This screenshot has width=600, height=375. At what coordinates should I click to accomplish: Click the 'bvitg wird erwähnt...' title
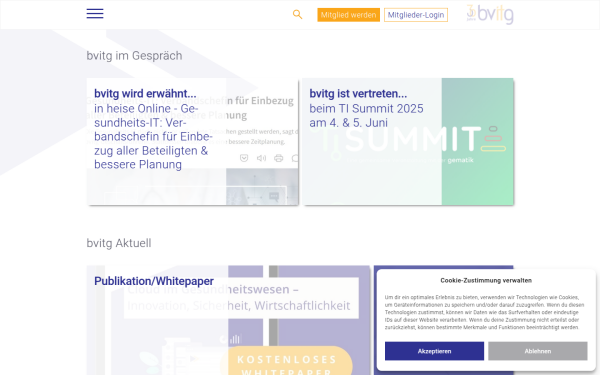(145, 94)
